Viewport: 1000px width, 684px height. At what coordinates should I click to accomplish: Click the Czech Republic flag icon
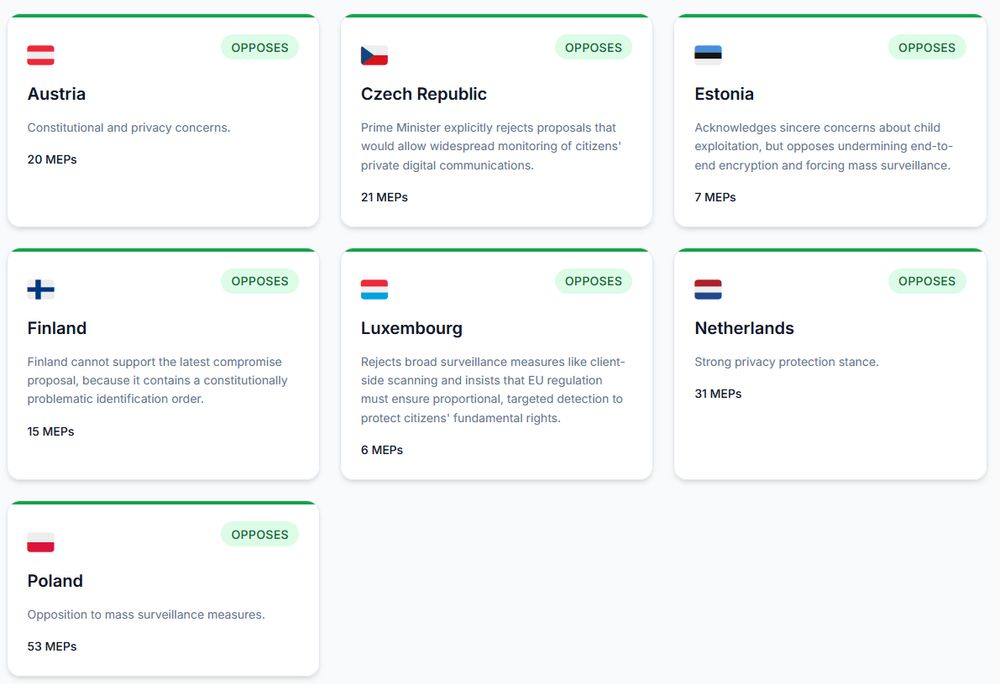click(x=374, y=56)
